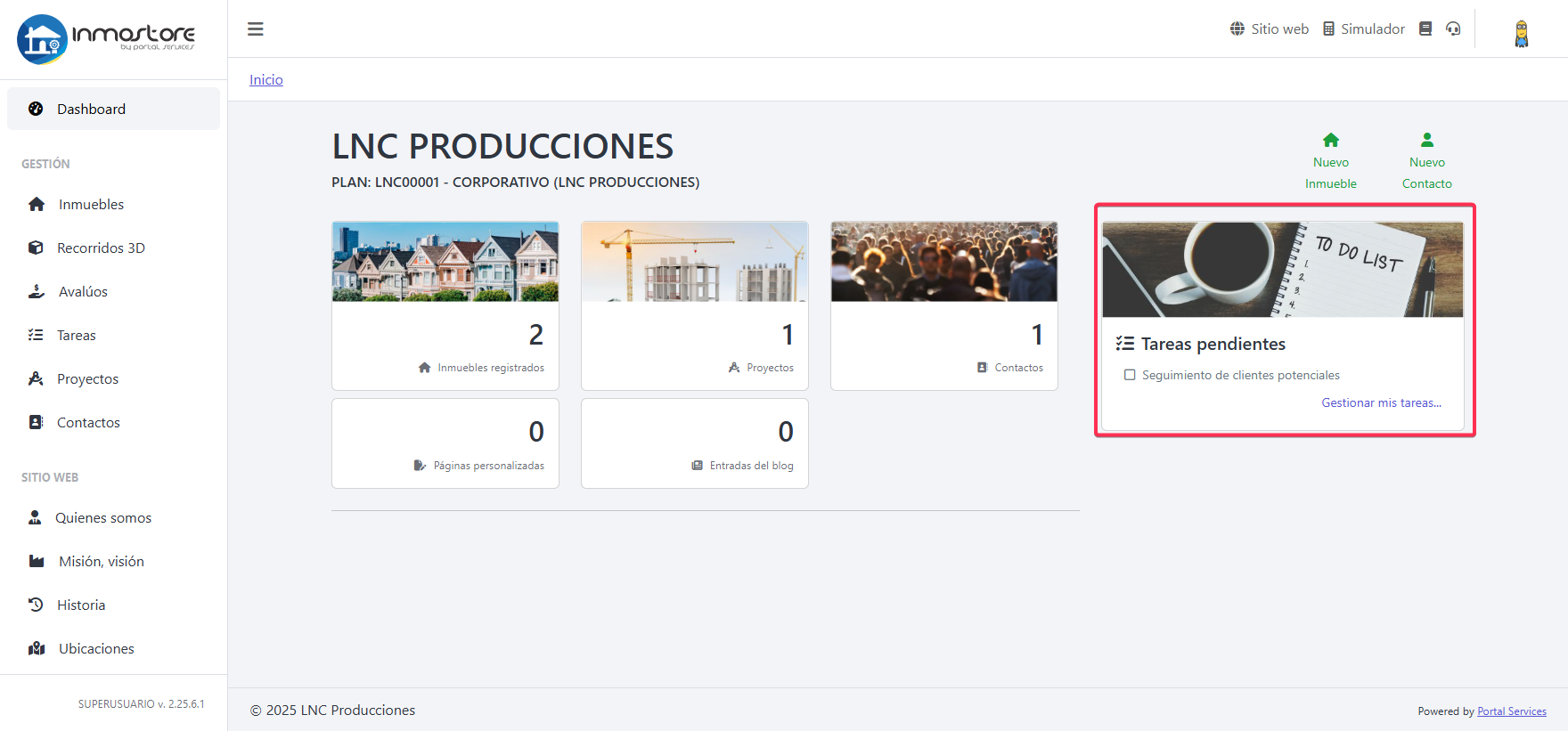This screenshot has height=731, width=1568.
Task: Click the hand icon next to Avalúos
Action: (37, 291)
